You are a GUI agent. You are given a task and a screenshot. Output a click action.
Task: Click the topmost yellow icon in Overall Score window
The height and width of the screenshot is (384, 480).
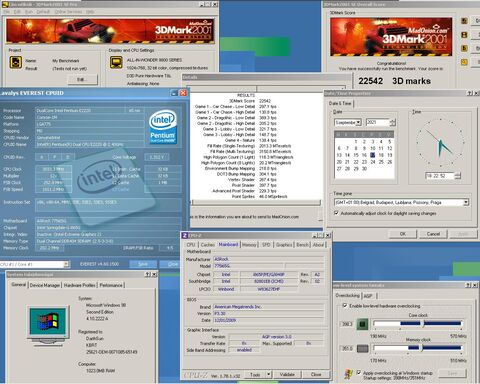(x=464, y=21)
